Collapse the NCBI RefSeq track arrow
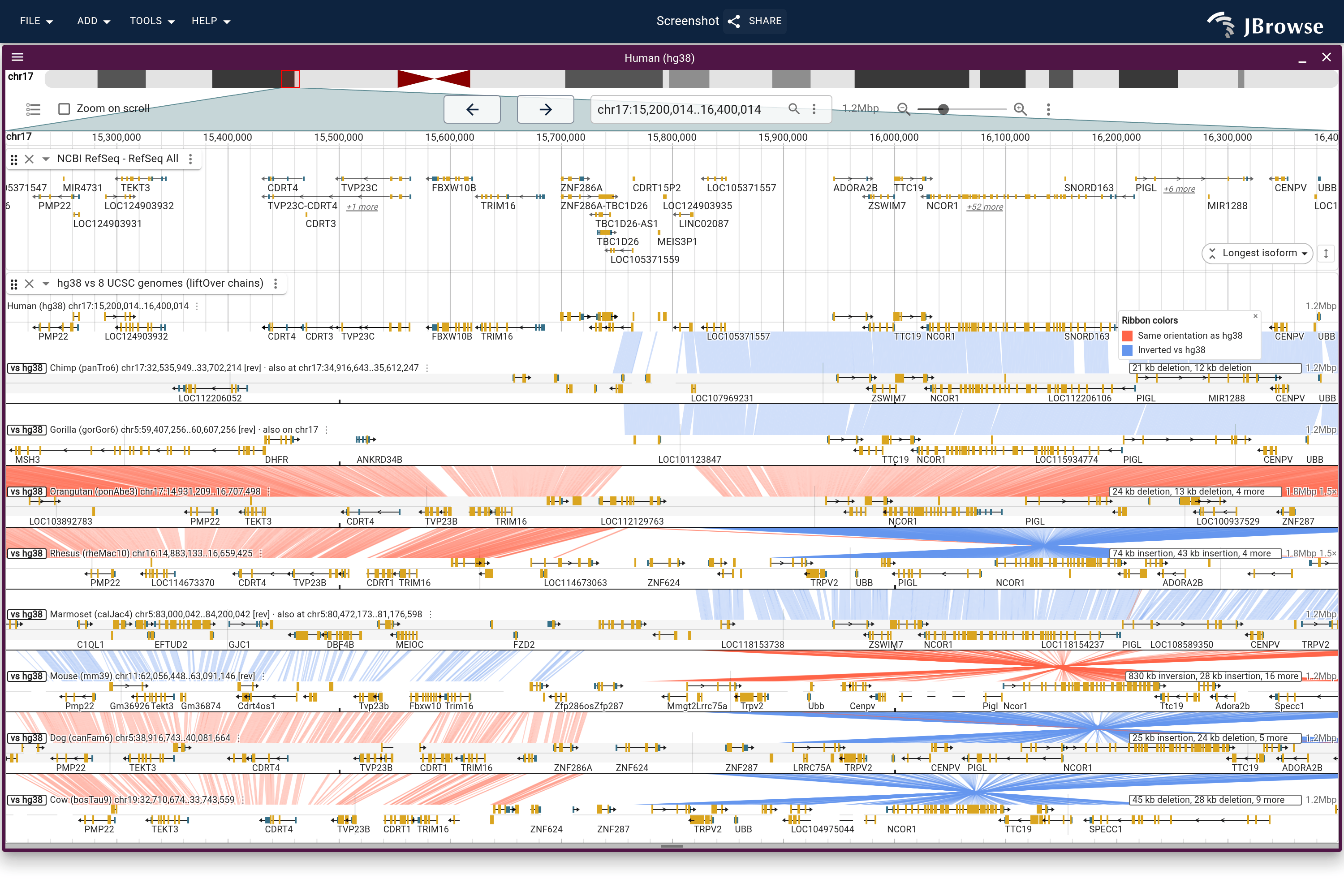Image resolution: width=1344 pixels, height=896 pixels. pyautogui.click(x=46, y=159)
